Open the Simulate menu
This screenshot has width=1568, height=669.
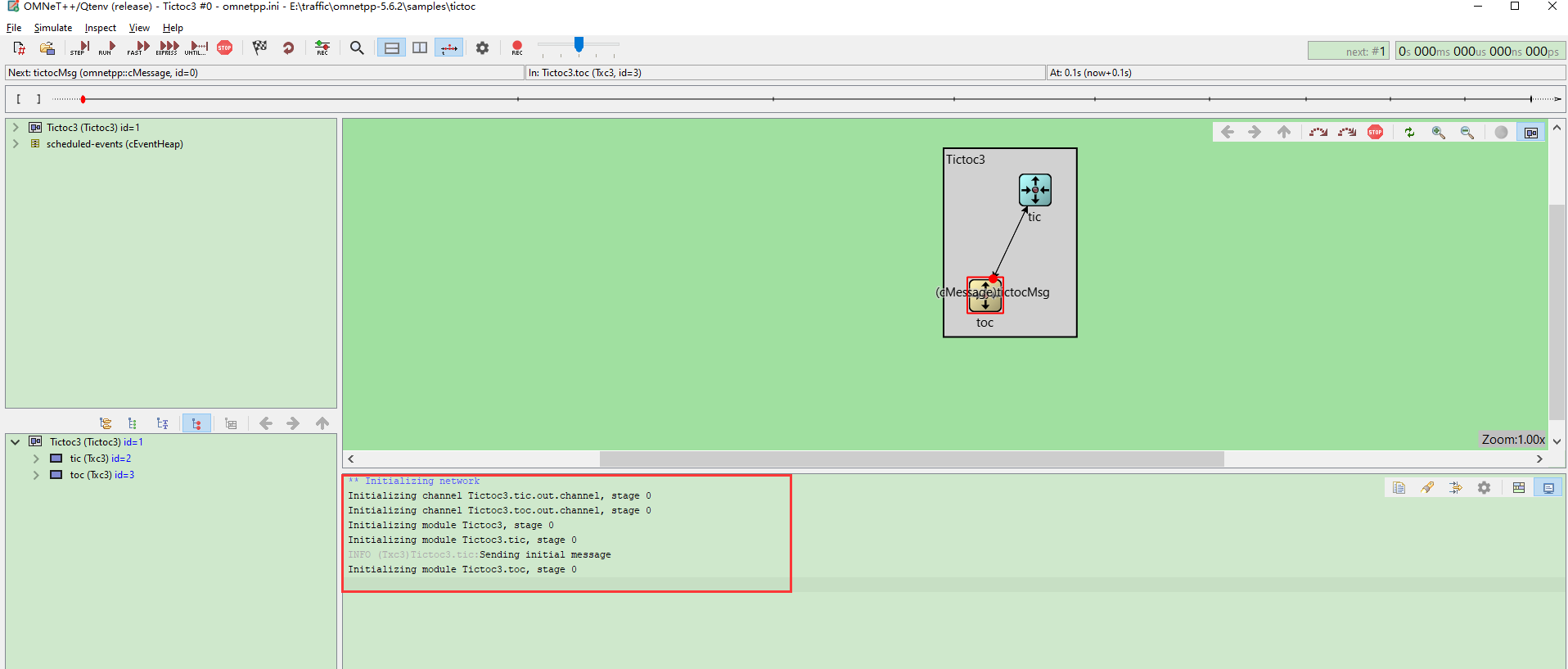click(53, 28)
